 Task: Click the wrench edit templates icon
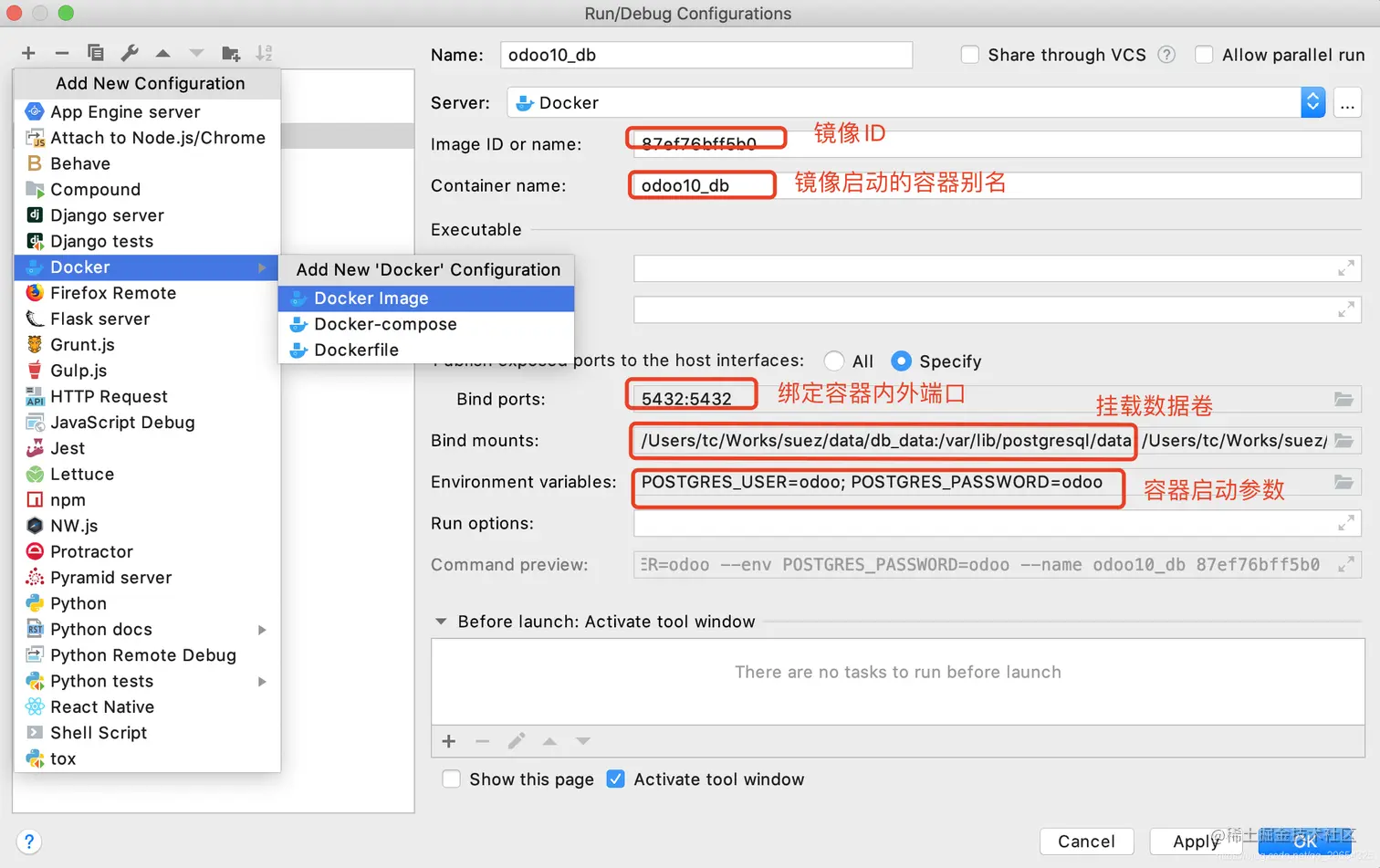130,53
